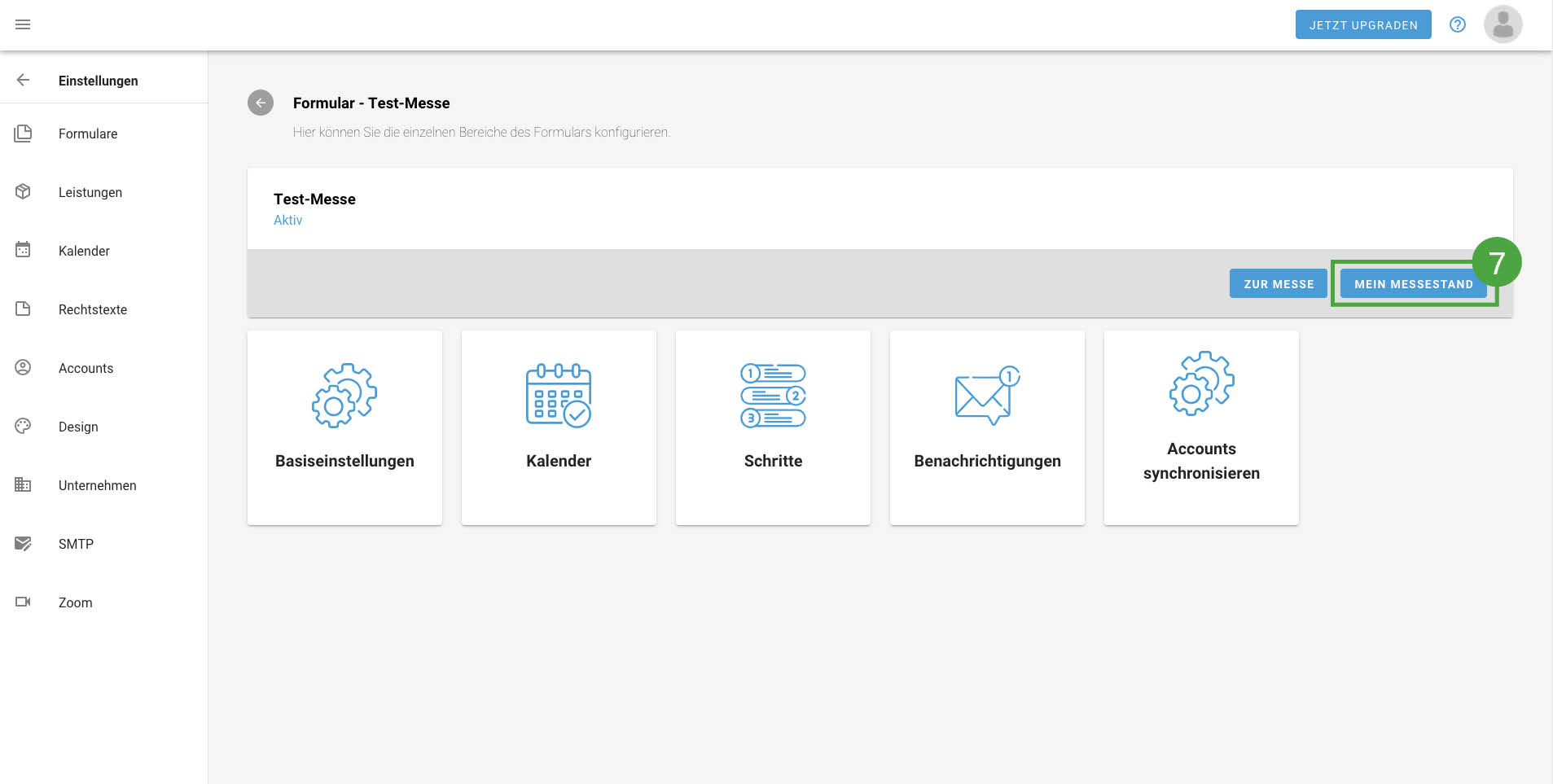Screen dimensions: 1553x784
Task: Select Rechtstexte from the sidebar
Action: click(x=92, y=309)
